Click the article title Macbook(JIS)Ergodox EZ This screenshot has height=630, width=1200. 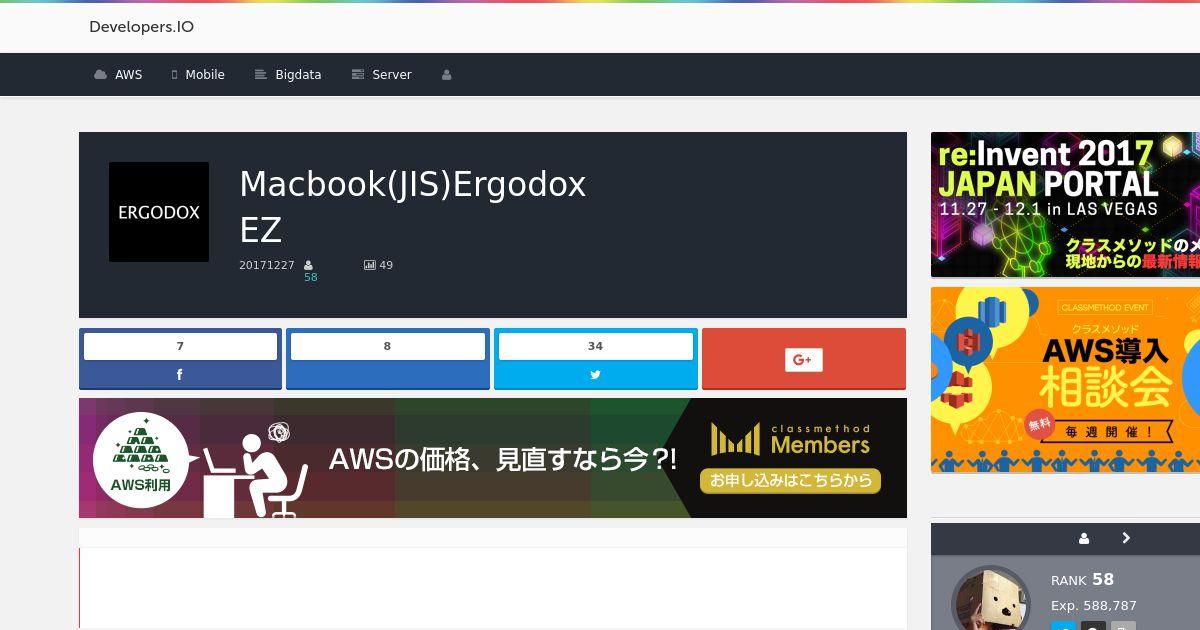click(x=412, y=207)
